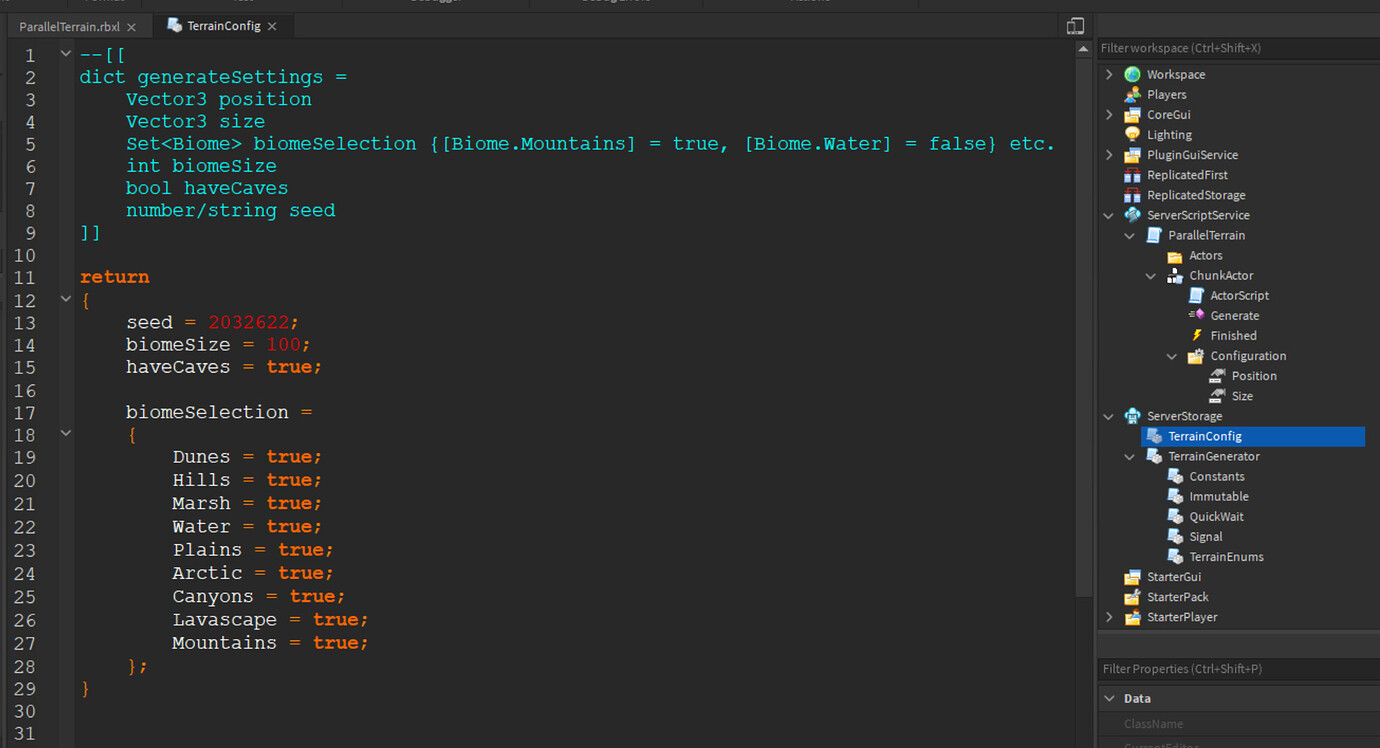Viewport: 1380px width, 748px height.
Task: Expand the CoreGui node
Action: click(x=1109, y=115)
